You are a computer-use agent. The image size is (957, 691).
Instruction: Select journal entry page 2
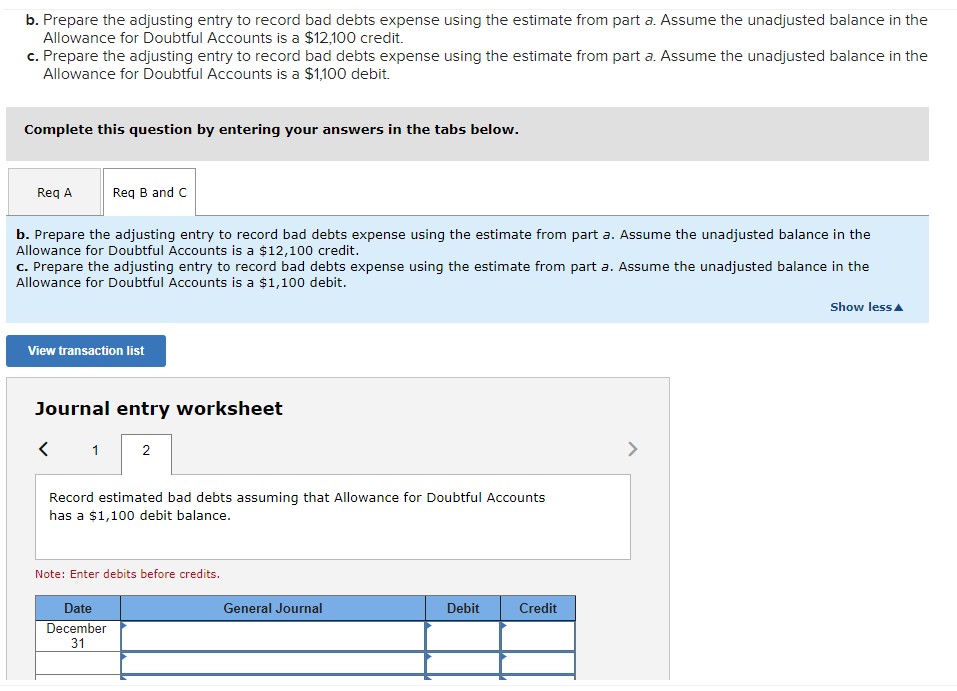tap(146, 451)
